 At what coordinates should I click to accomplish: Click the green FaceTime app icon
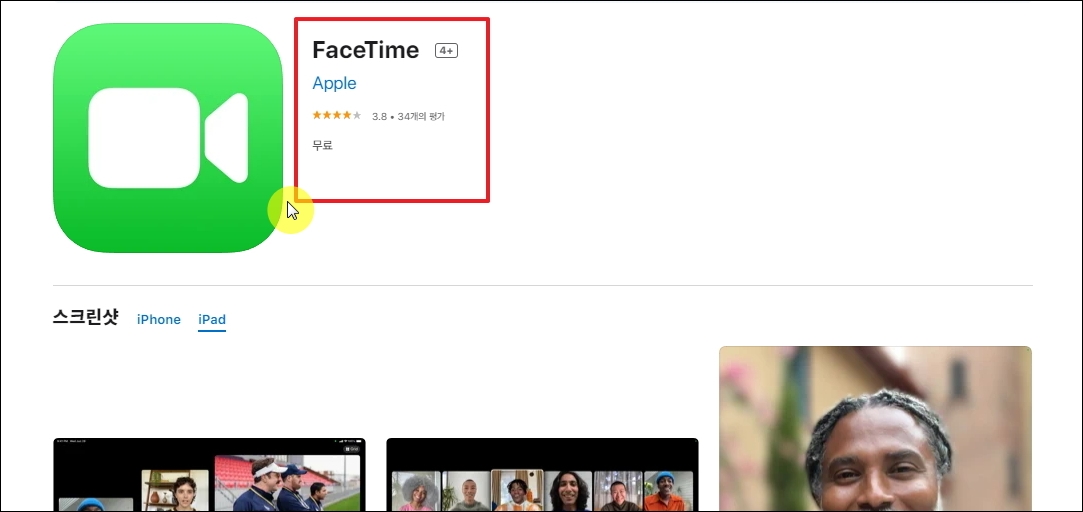click(x=168, y=138)
